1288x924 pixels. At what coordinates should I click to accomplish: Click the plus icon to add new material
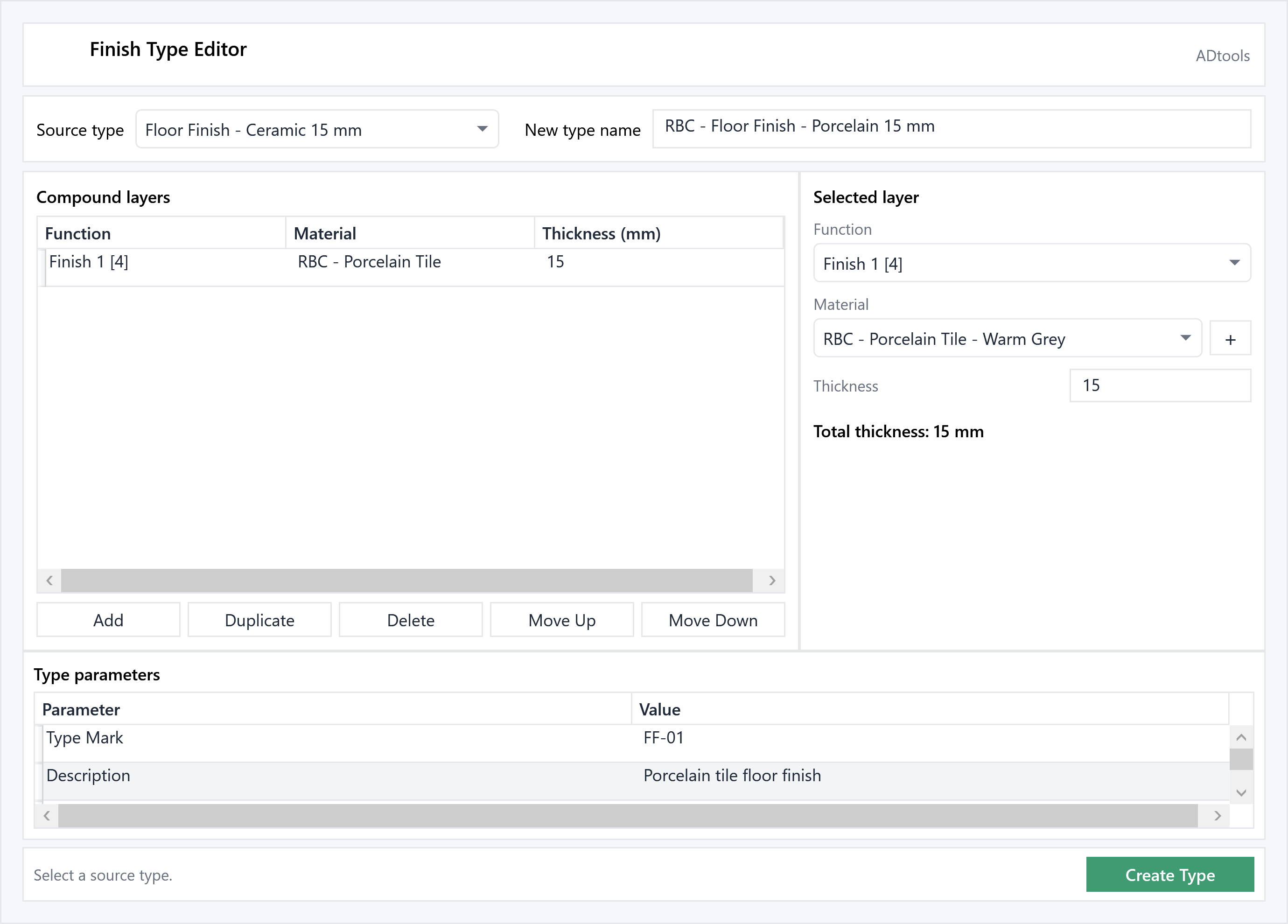pyautogui.click(x=1230, y=339)
